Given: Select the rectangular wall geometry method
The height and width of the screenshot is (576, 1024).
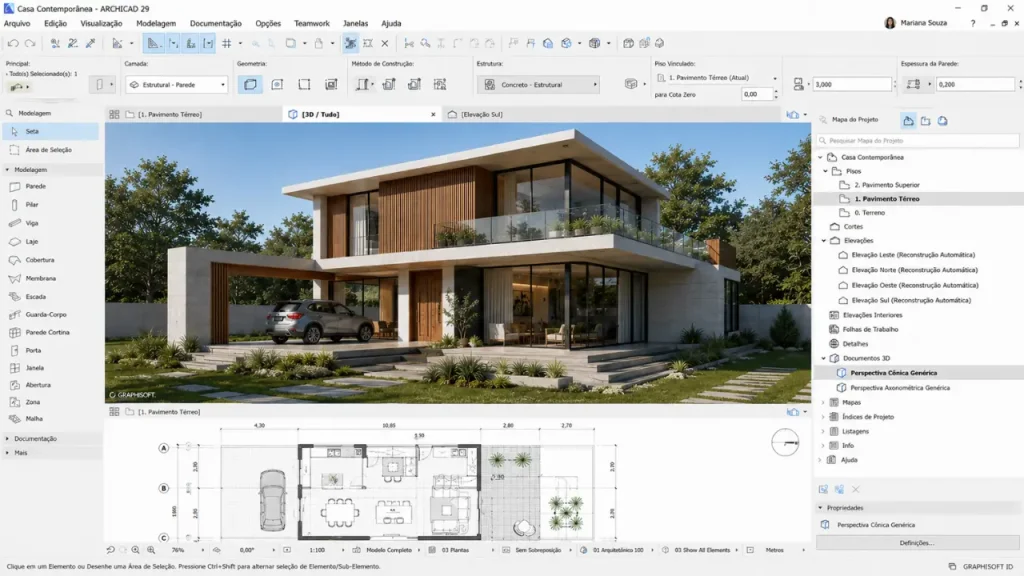Looking at the screenshot, I should click(304, 84).
